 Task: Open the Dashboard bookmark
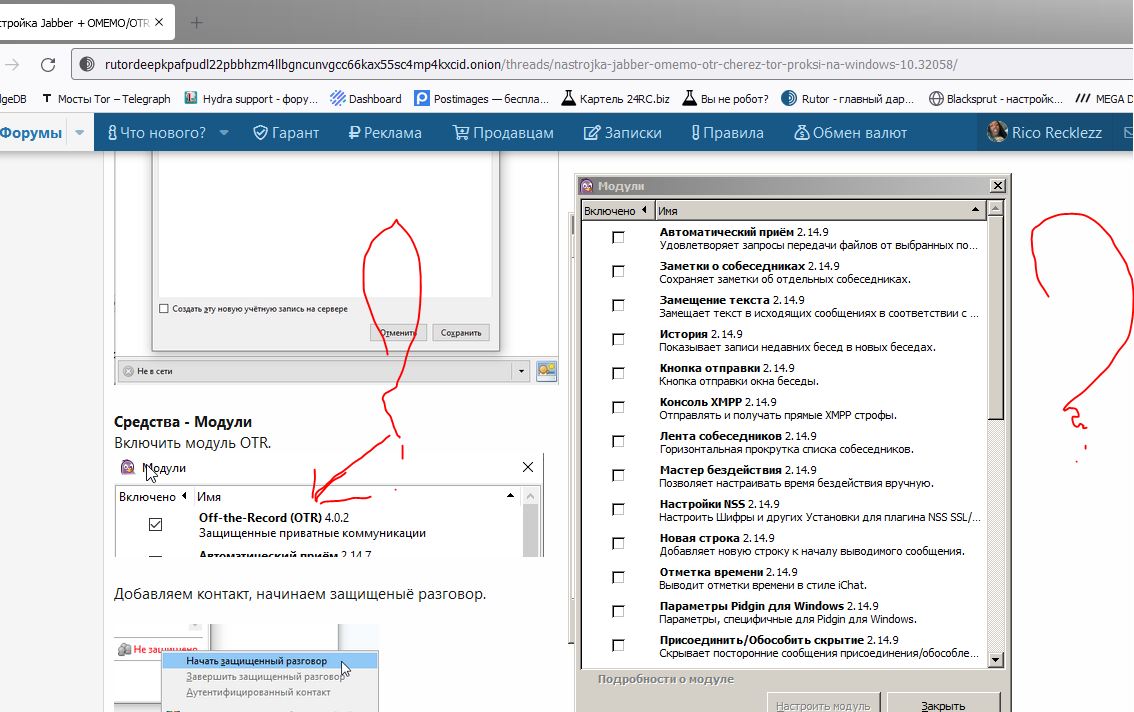tap(366, 99)
